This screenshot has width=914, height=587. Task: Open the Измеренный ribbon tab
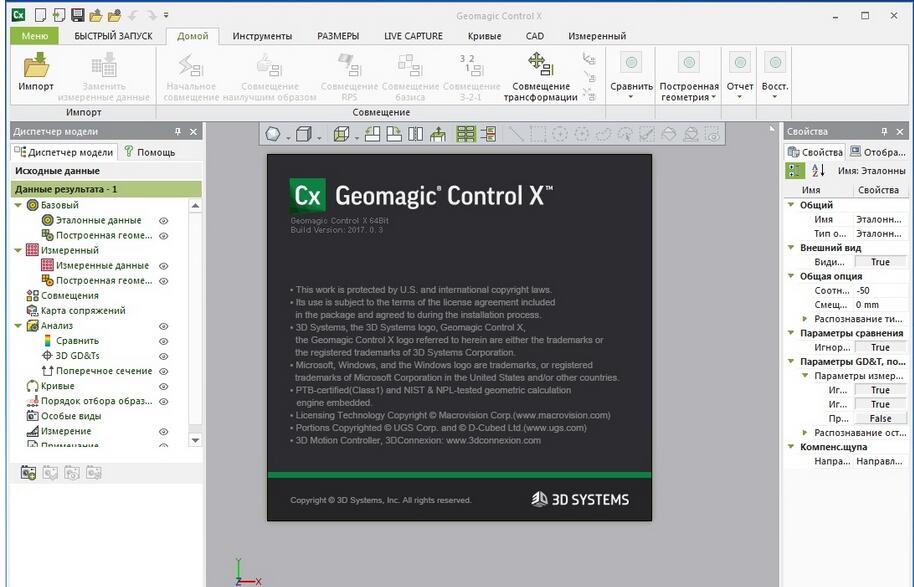pos(597,36)
